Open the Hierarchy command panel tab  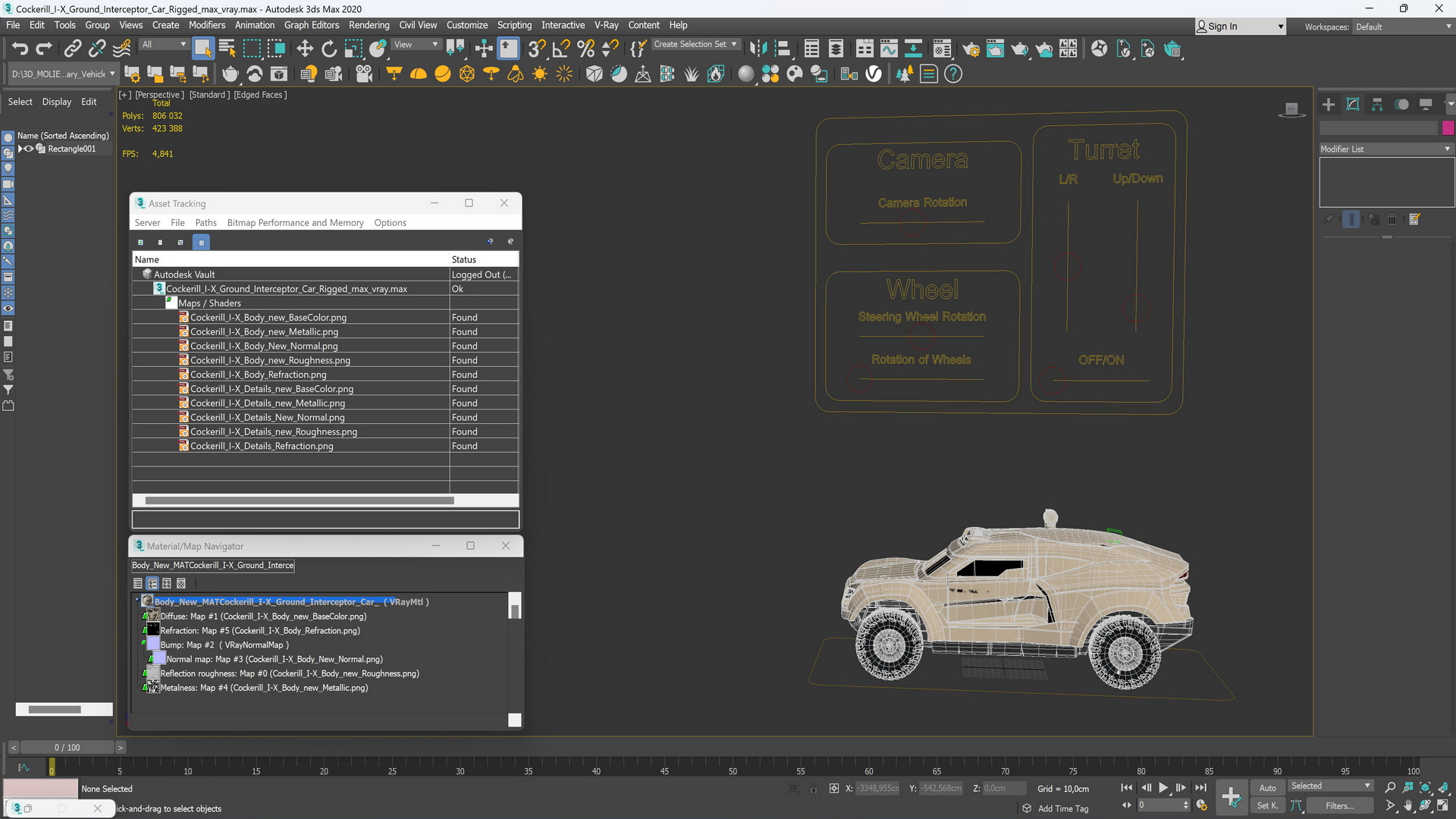1377,105
